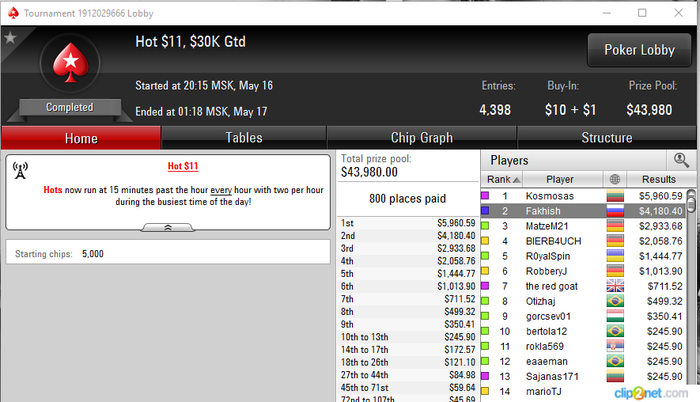Click the broadcast antenna news icon
Screen dimensions: 700x402
(20, 171)
